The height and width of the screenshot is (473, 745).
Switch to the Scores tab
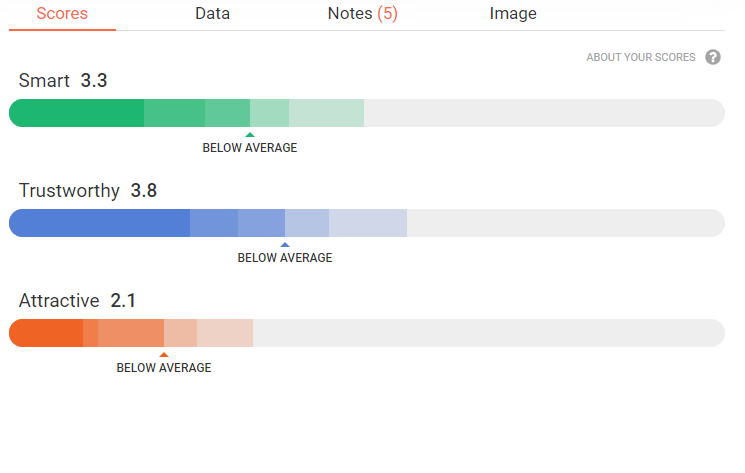62,14
